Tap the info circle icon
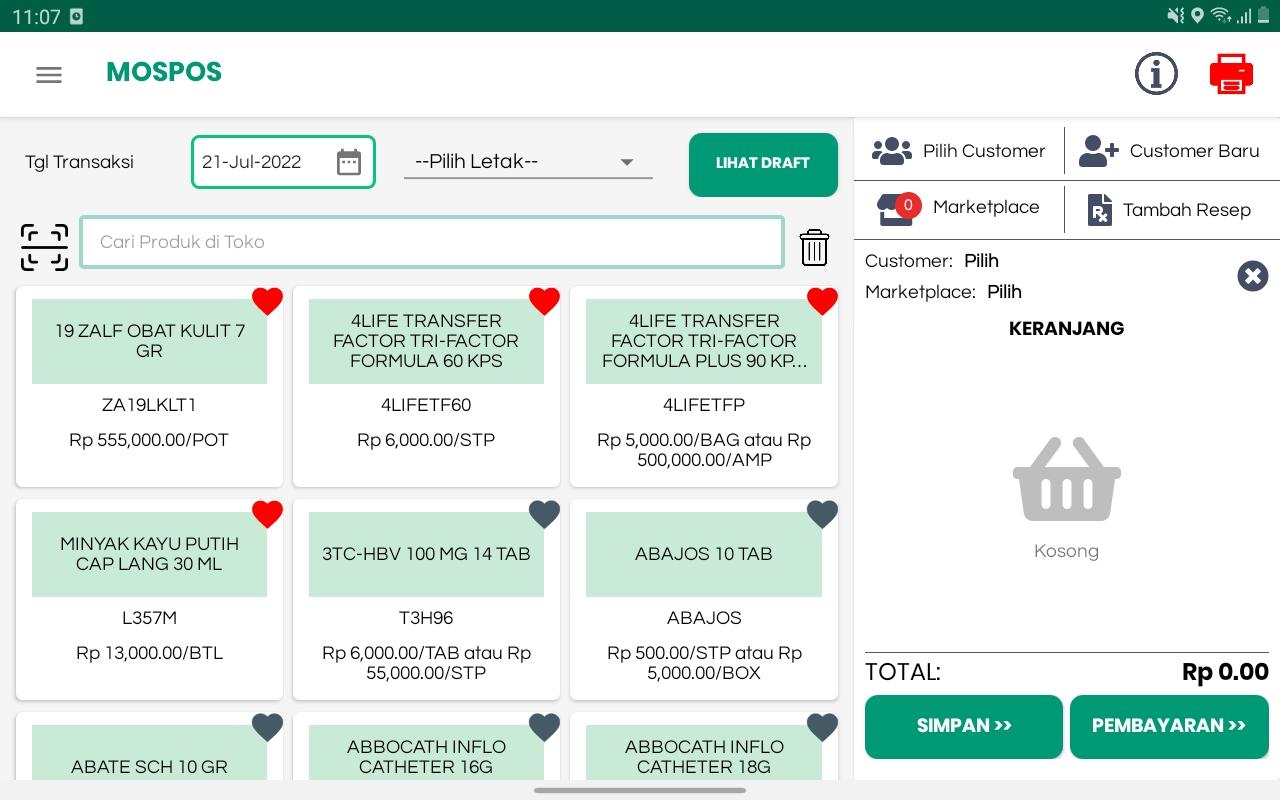 pos(1156,74)
